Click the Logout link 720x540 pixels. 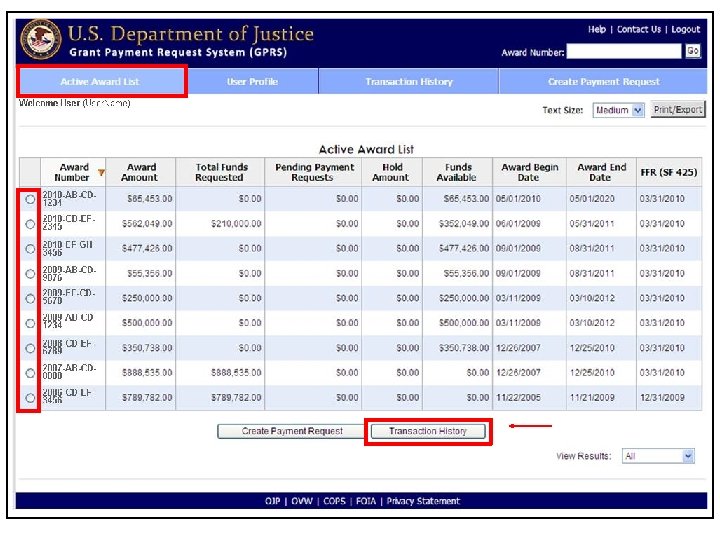coord(686,29)
